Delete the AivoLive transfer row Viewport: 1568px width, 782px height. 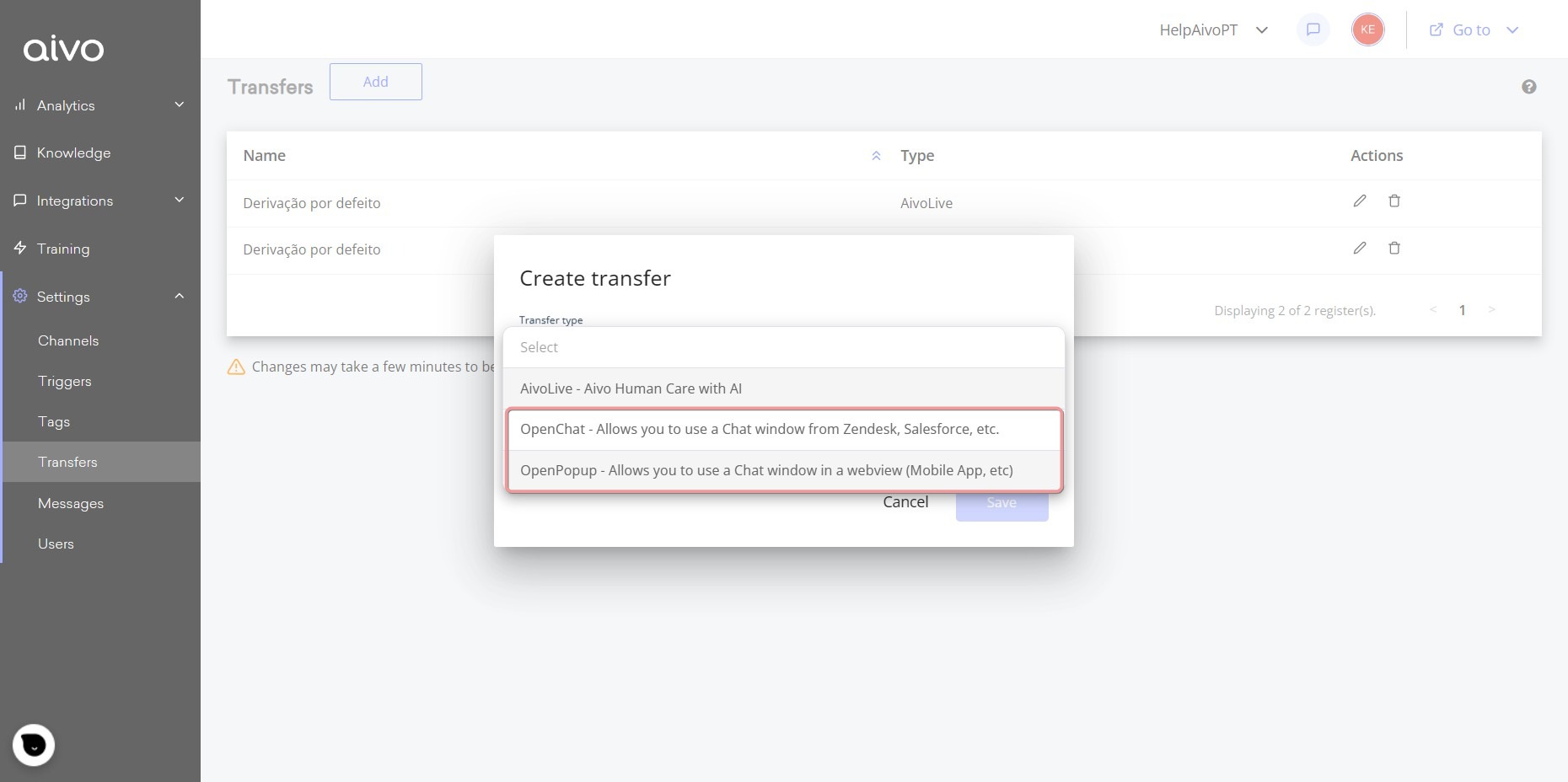coord(1394,201)
